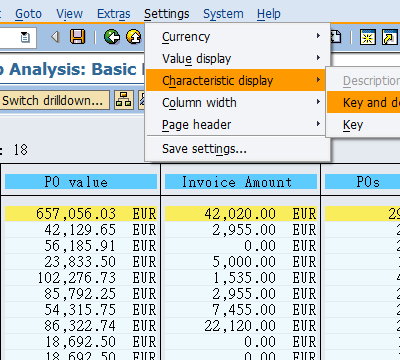Screen dimensions: 400x360
Task: Click the PO value column header
Action: point(81,182)
